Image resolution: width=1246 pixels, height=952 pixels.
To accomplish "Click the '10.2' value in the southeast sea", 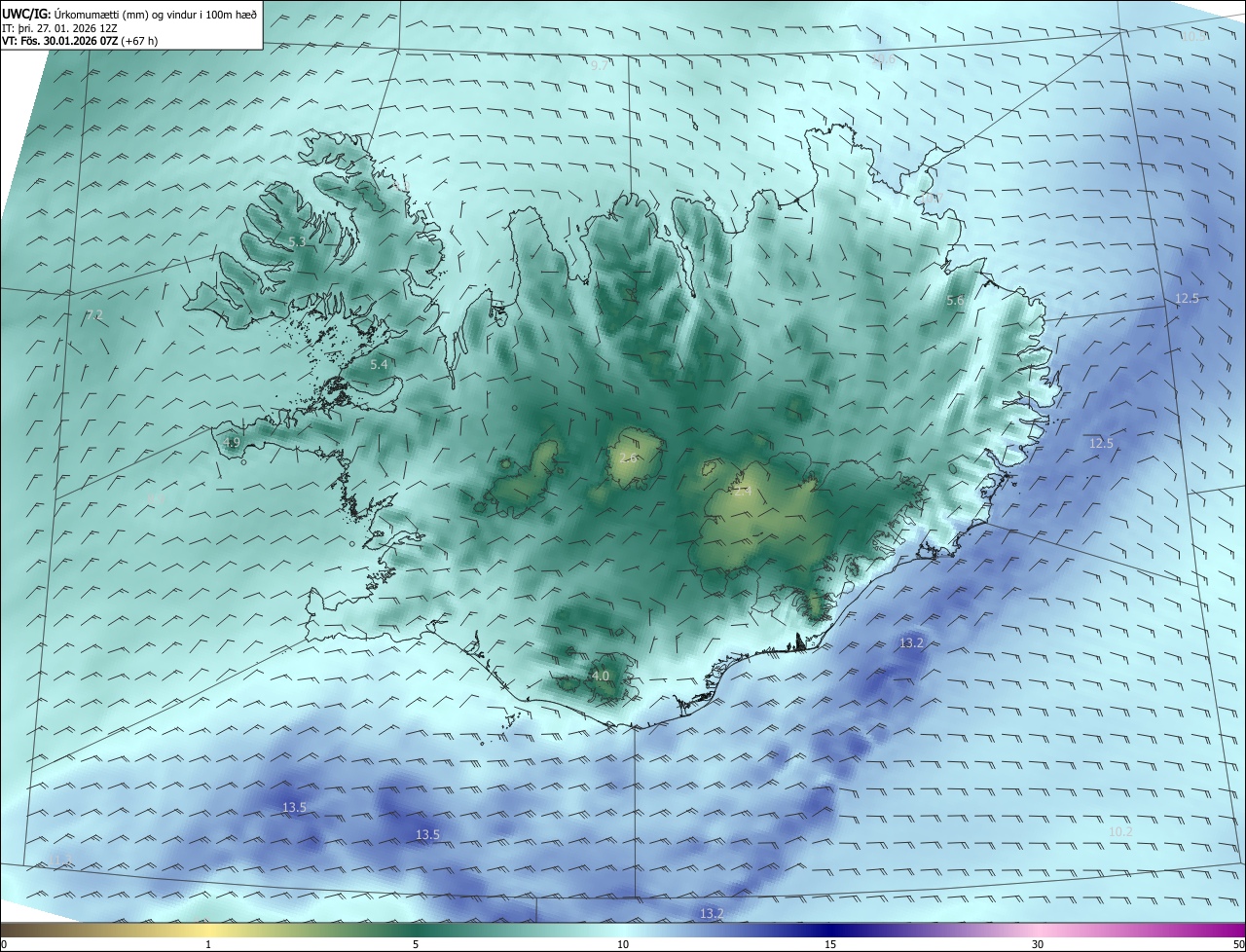I will 1121,831.
